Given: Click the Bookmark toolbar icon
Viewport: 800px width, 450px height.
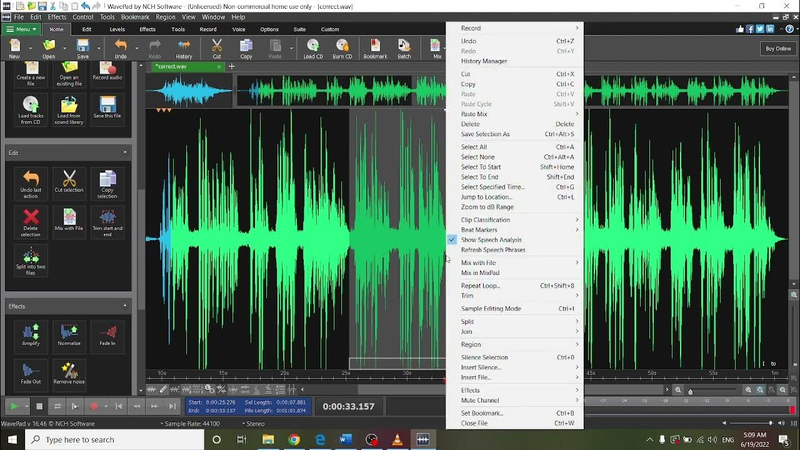Looking at the screenshot, I should [x=375, y=48].
